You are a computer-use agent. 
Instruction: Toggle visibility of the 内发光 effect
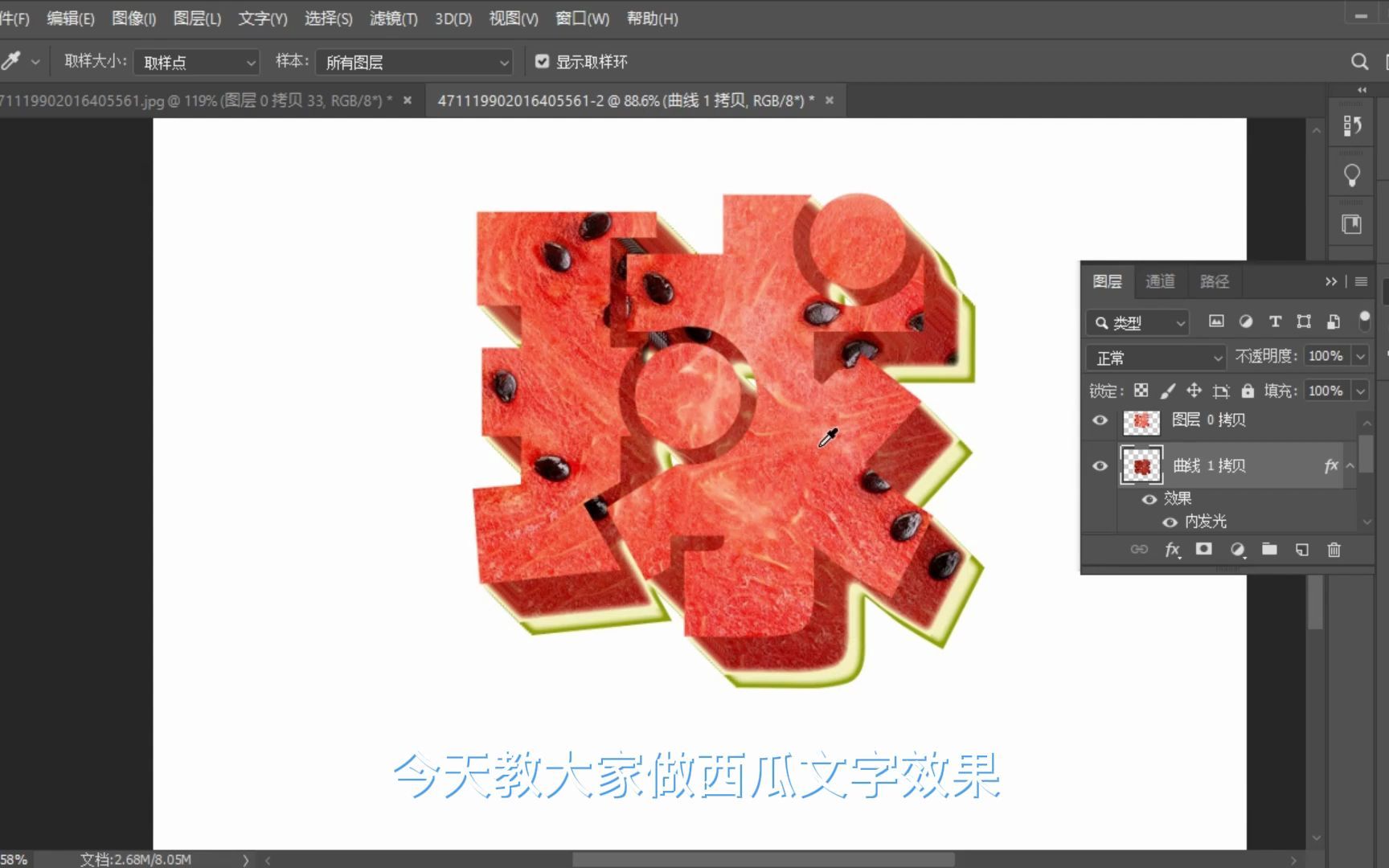(1170, 522)
